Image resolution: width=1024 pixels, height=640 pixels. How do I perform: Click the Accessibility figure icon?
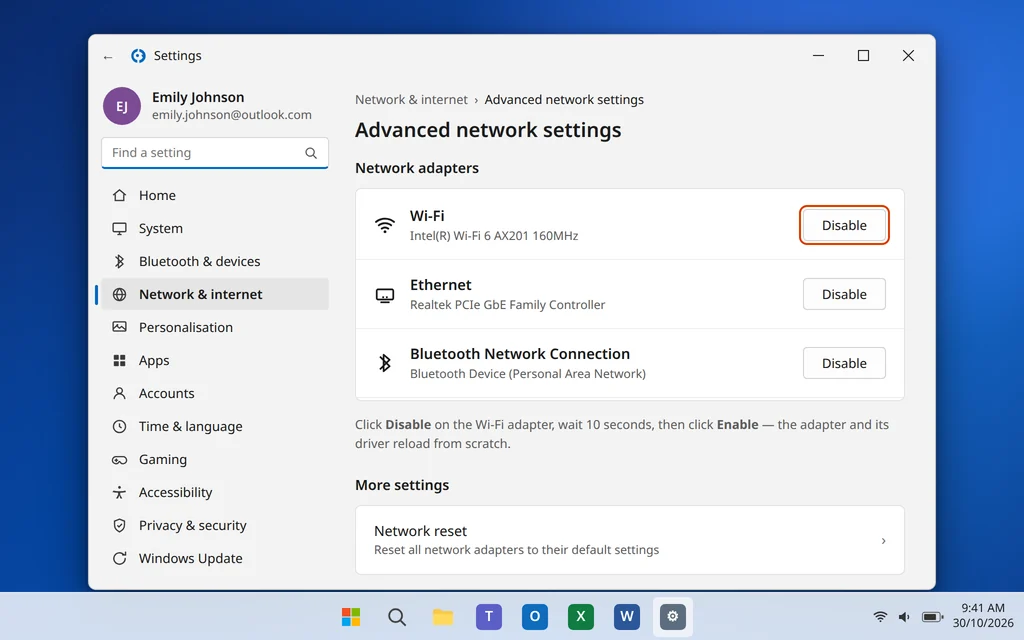point(119,492)
